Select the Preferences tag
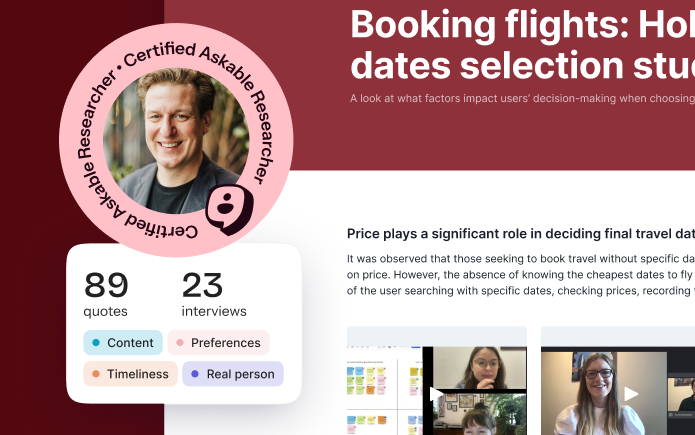 pyautogui.click(x=218, y=343)
